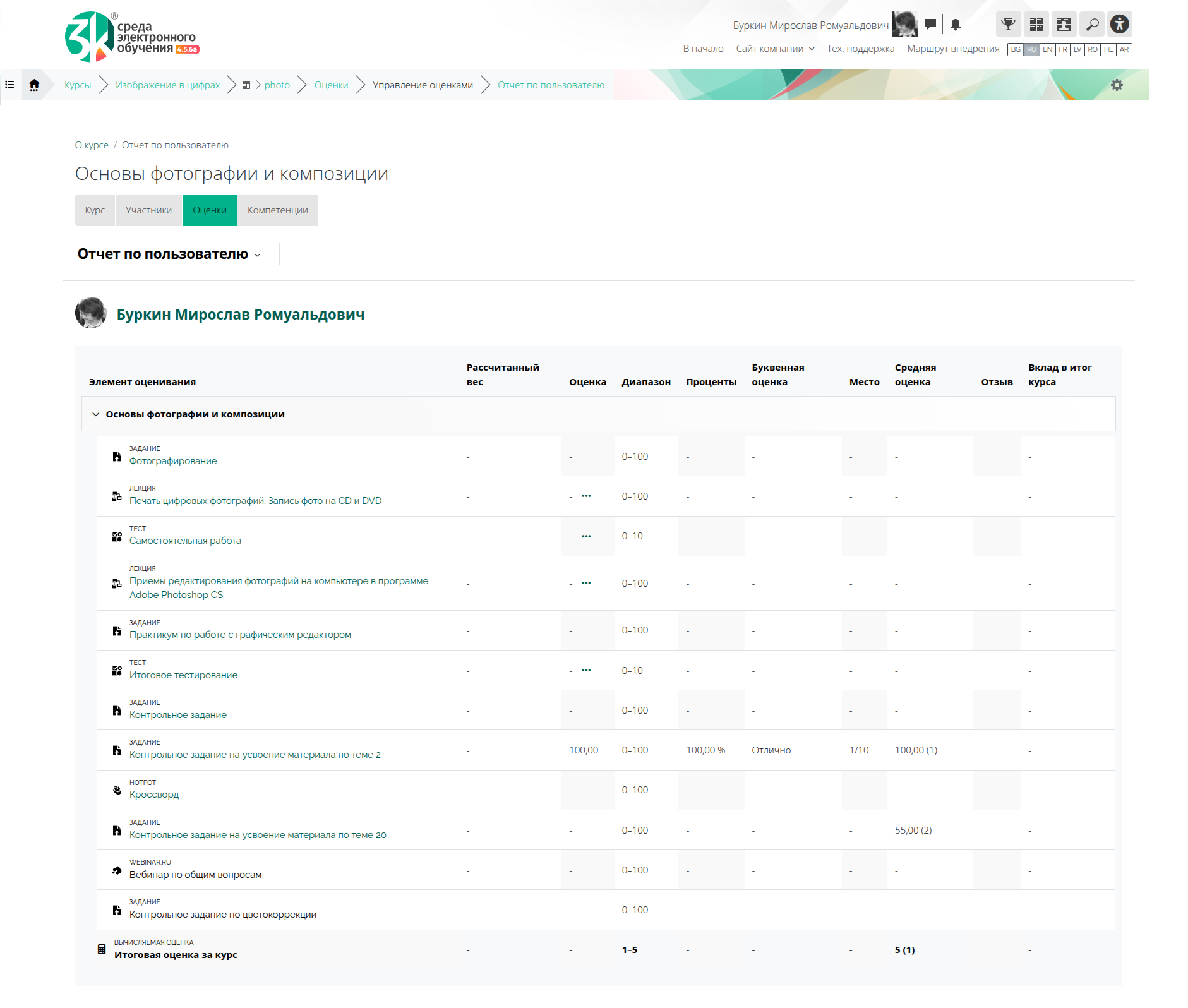Click the home icon in breadcrumb bar
This screenshot has height=1008, width=1188.
coord(34,85)
